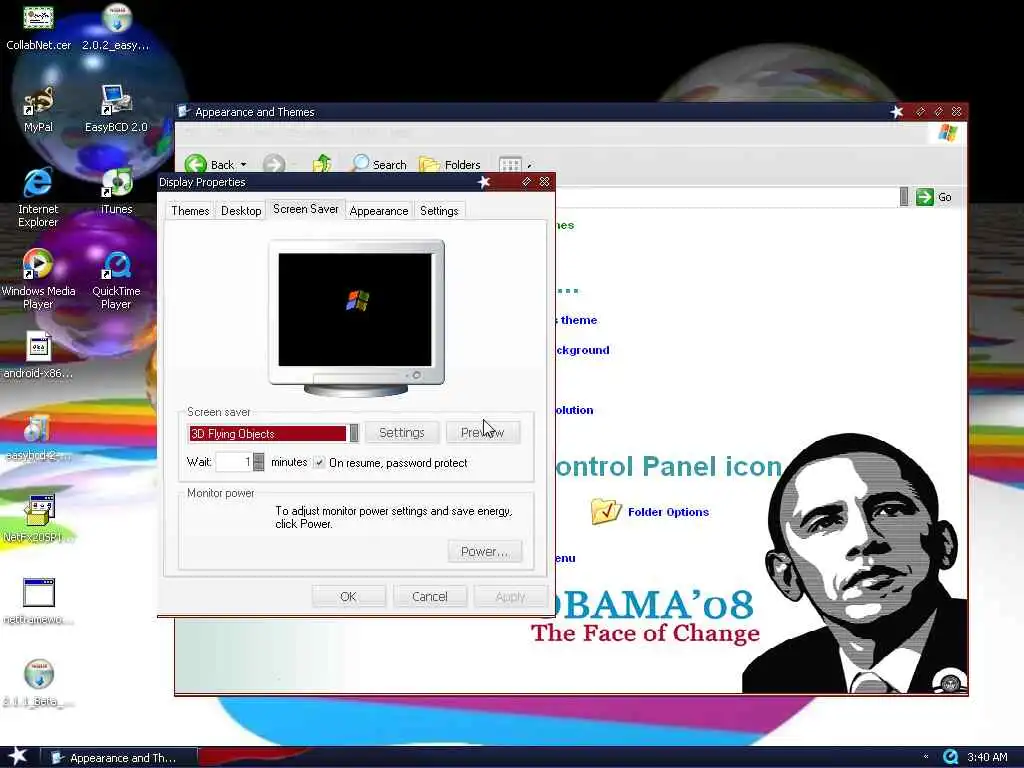Click the Forward arrow in explorer toolbar
Viewport: 1024px width, 768px height.
[274, 164]
